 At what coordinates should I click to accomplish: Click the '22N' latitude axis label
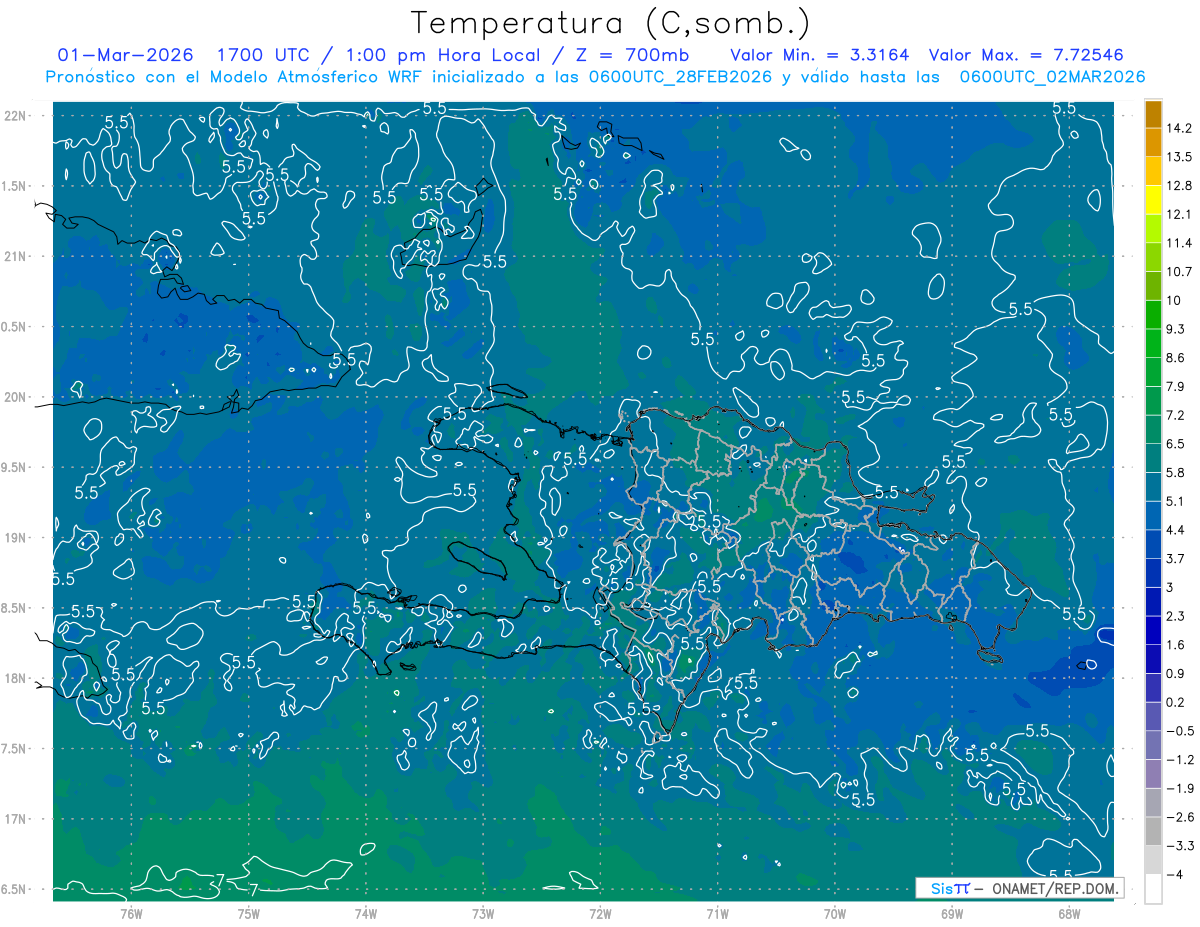click(x=14, y=116)
